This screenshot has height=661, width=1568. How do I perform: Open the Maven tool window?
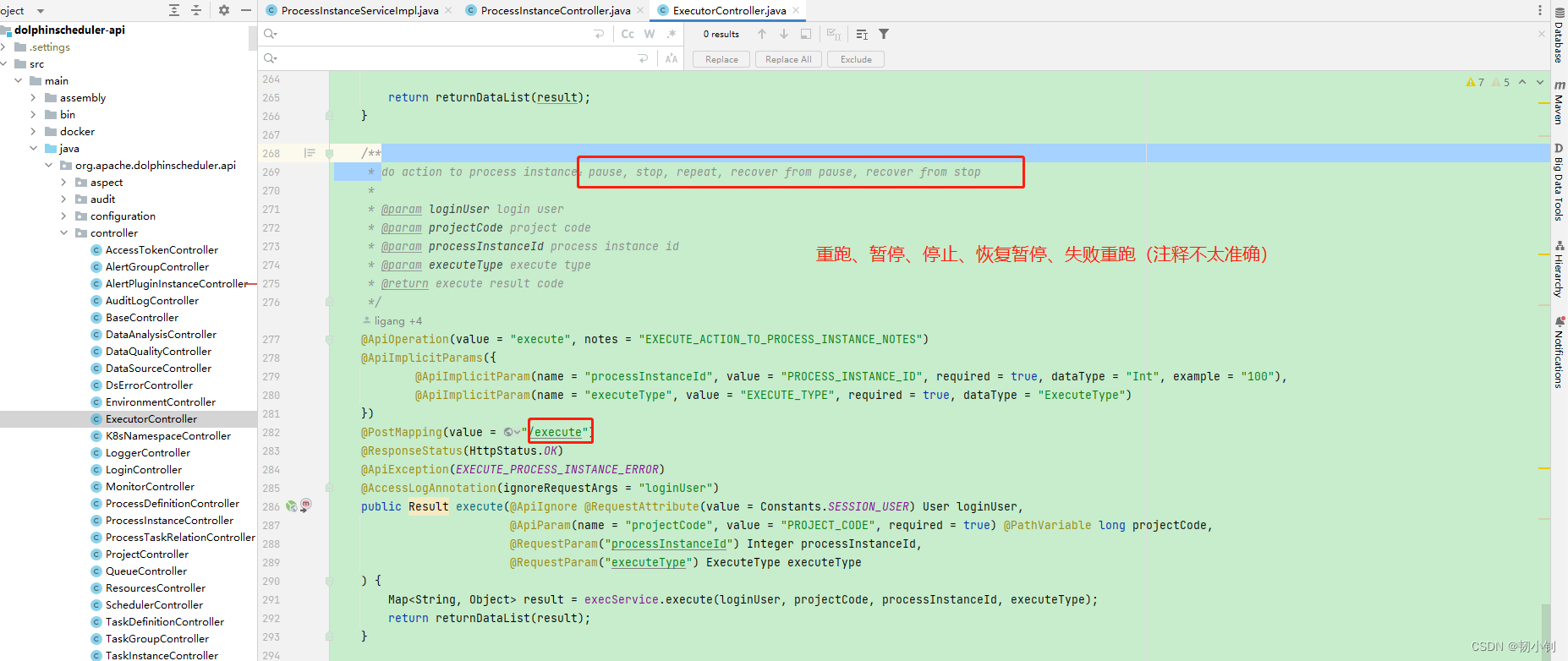(1559, 102)
